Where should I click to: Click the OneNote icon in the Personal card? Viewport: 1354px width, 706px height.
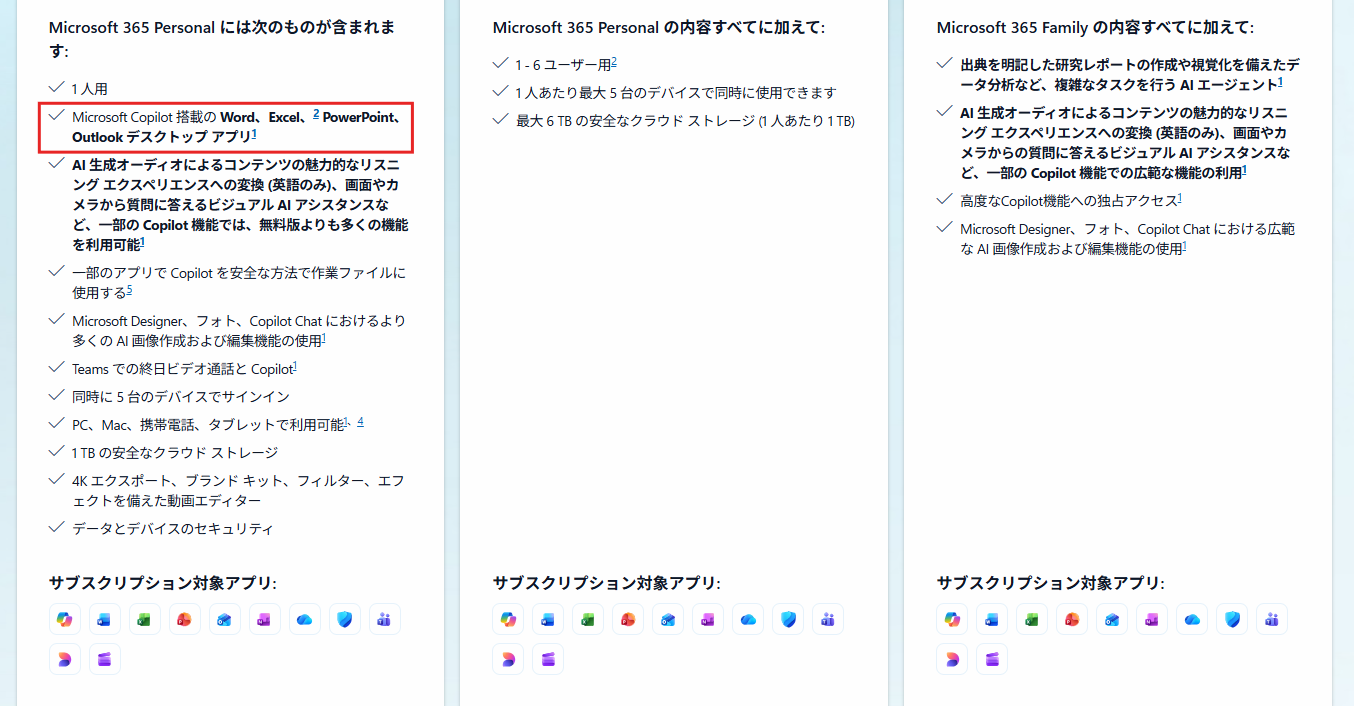pyautogui.click(x=265, y=619)
